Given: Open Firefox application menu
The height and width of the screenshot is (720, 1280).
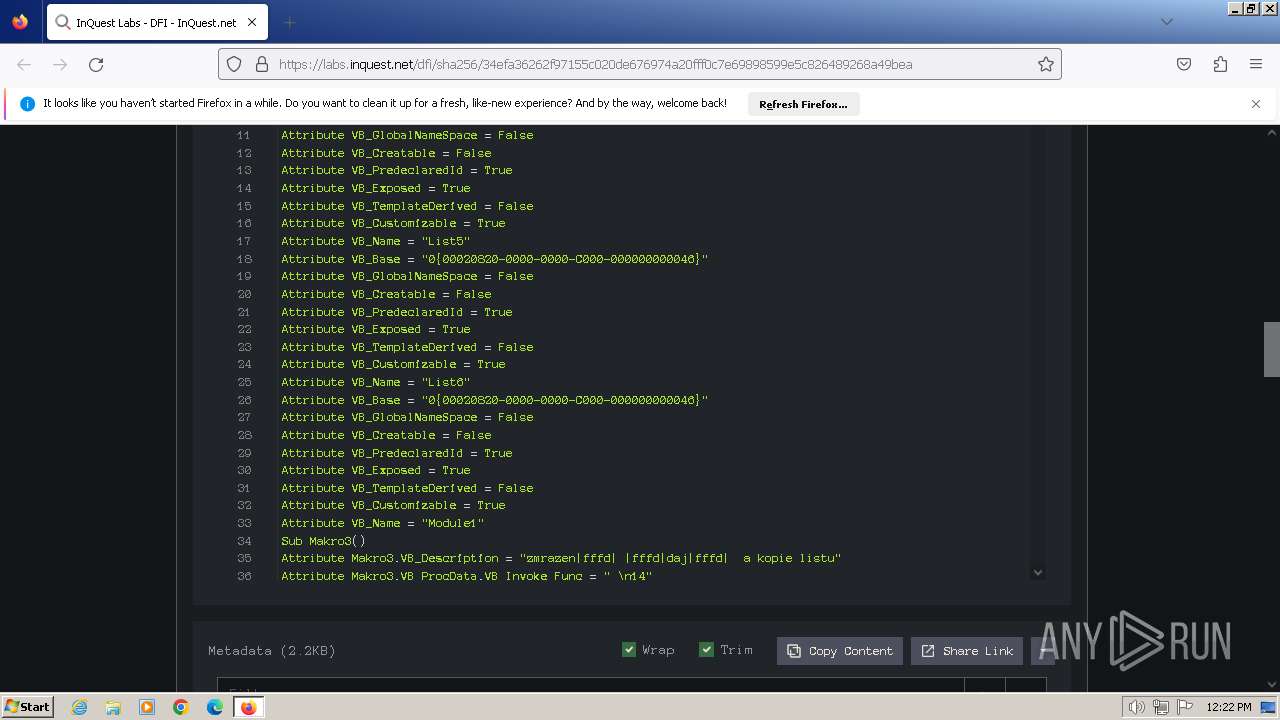Looking at the screenshot, I should [1256, 64].
